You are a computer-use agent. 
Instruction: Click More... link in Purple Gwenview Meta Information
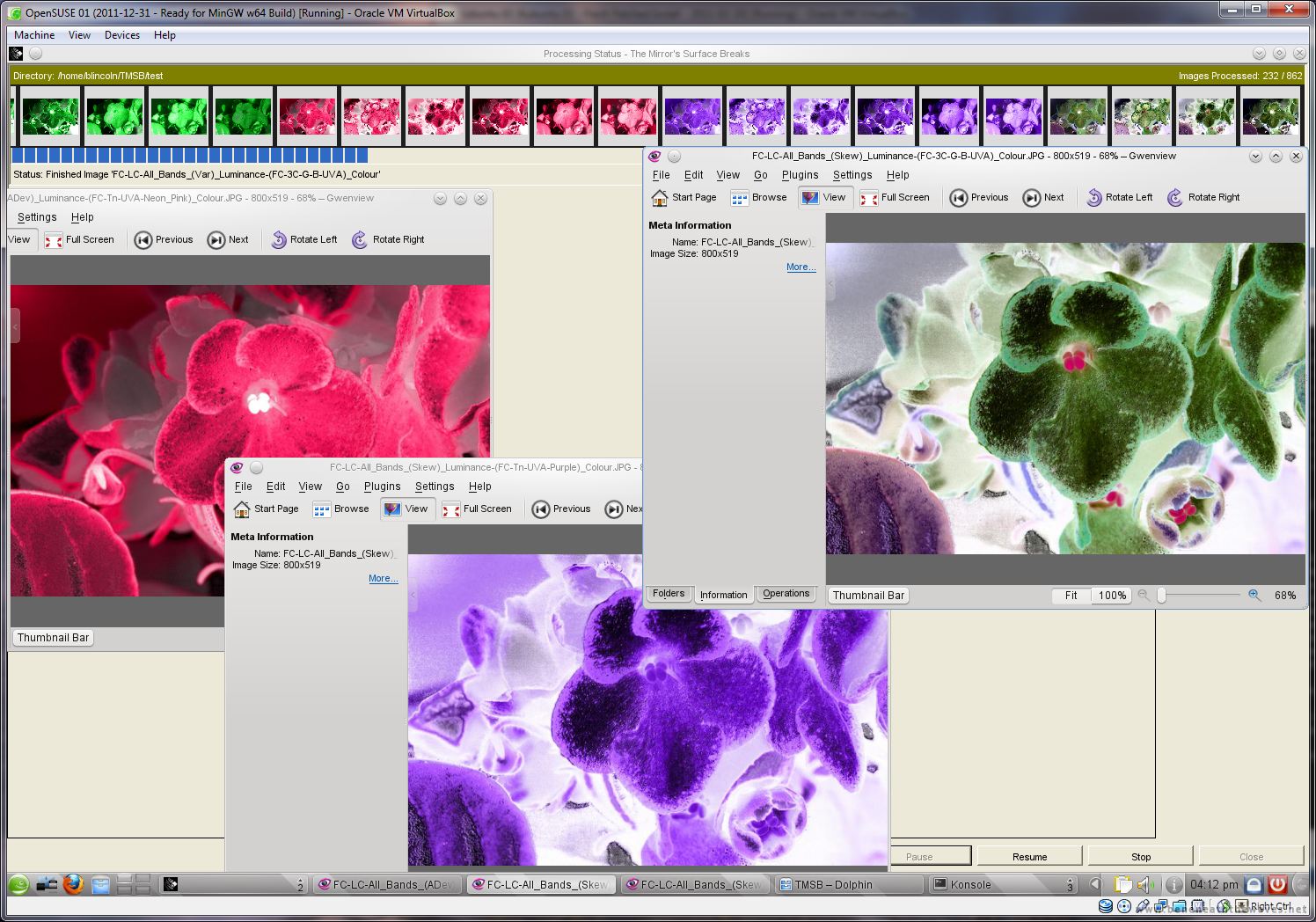[x=383, y=578]
